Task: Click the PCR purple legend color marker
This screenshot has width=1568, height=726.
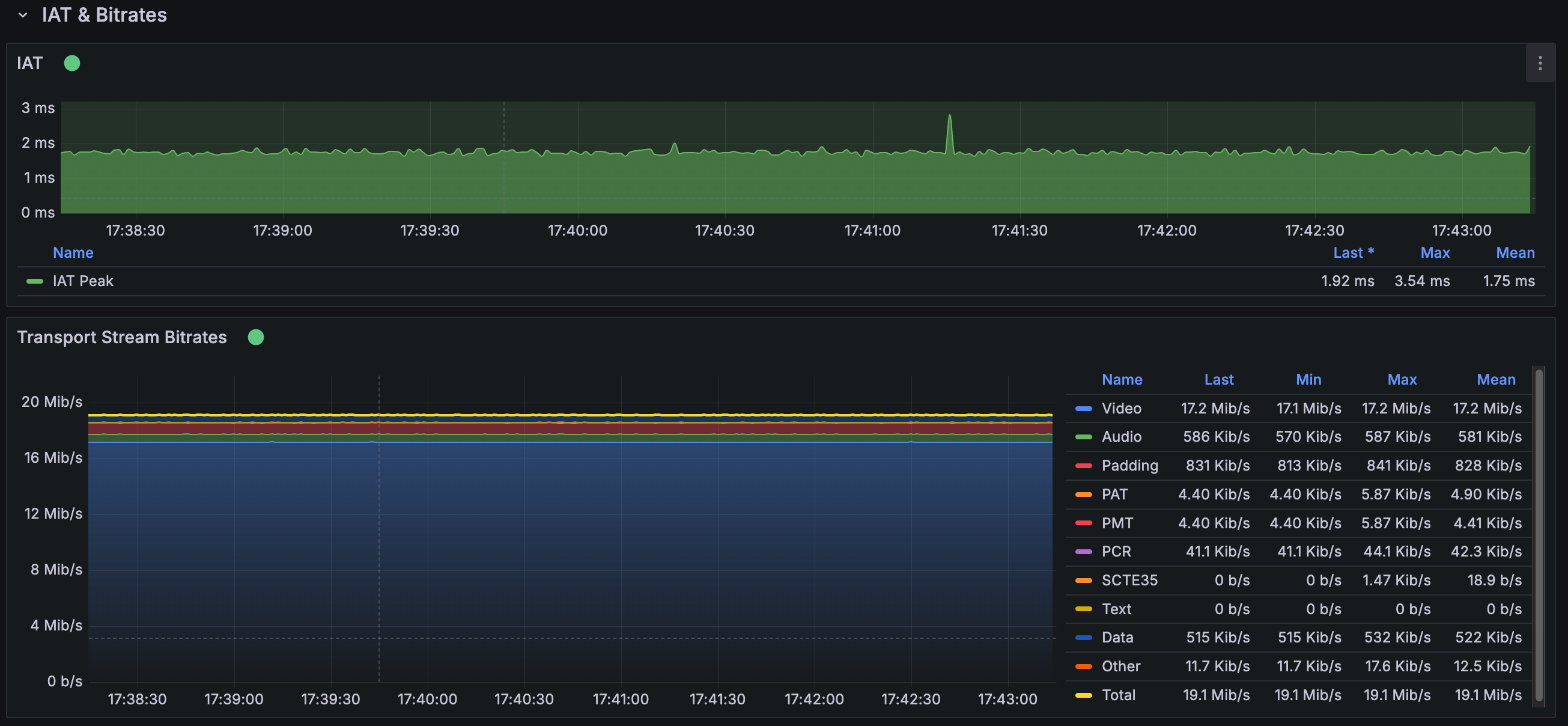Action: (1083, 552)
